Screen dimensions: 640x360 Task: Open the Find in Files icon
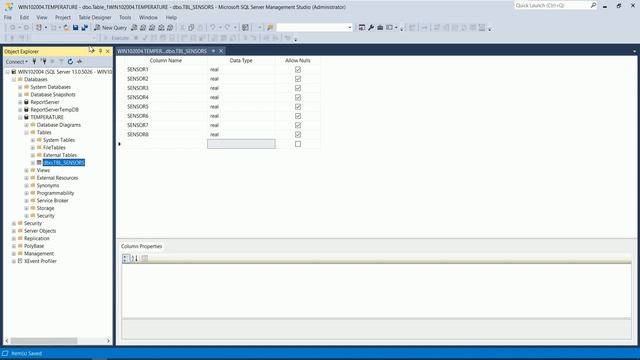[270, 27]
